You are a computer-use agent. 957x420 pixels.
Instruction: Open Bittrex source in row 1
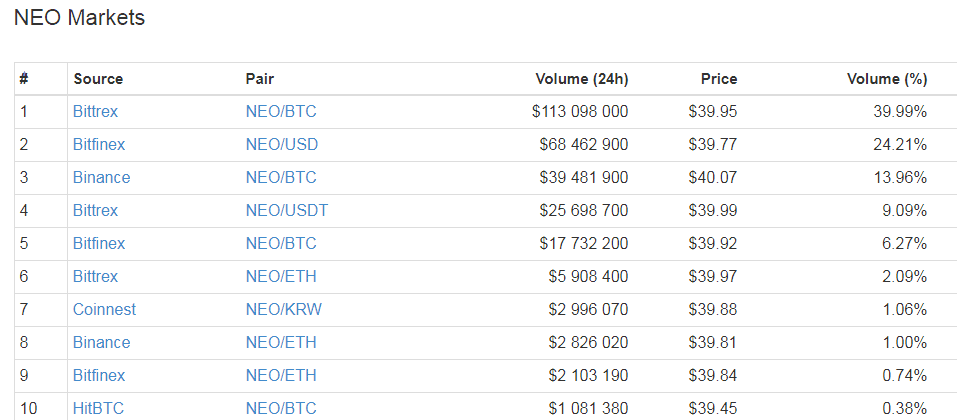(x=95, y=111)
